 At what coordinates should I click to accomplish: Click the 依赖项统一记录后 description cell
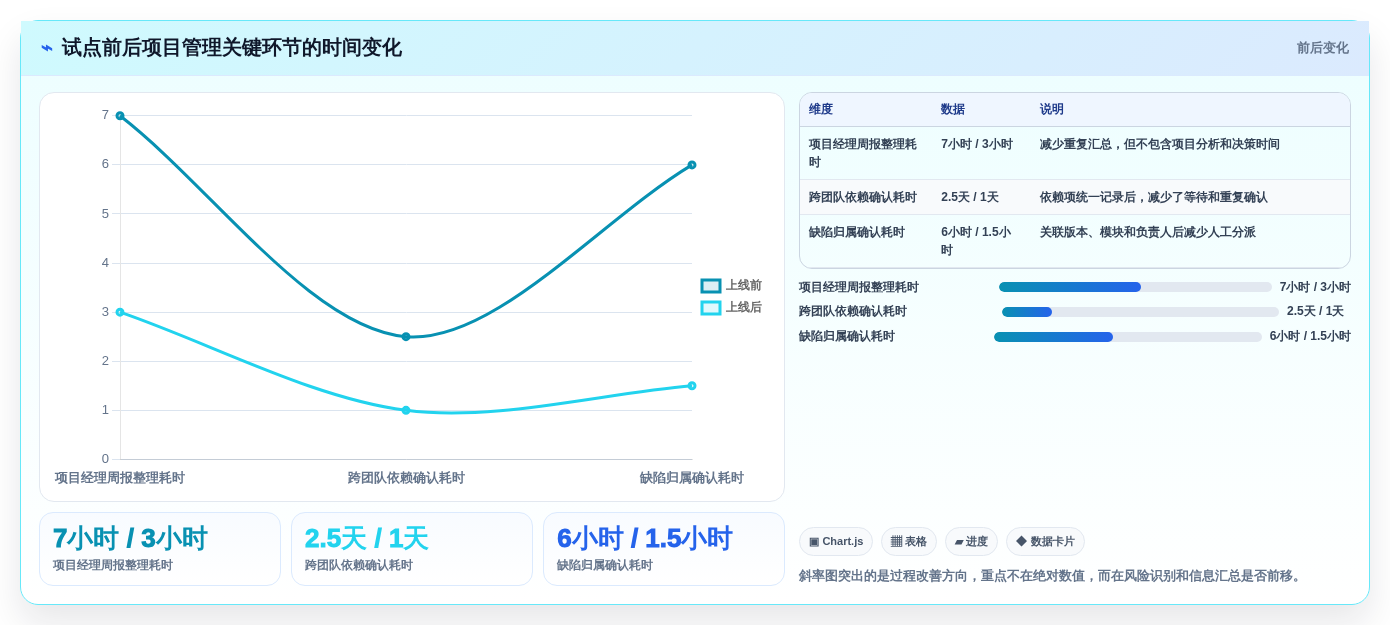pos(1190,197)
